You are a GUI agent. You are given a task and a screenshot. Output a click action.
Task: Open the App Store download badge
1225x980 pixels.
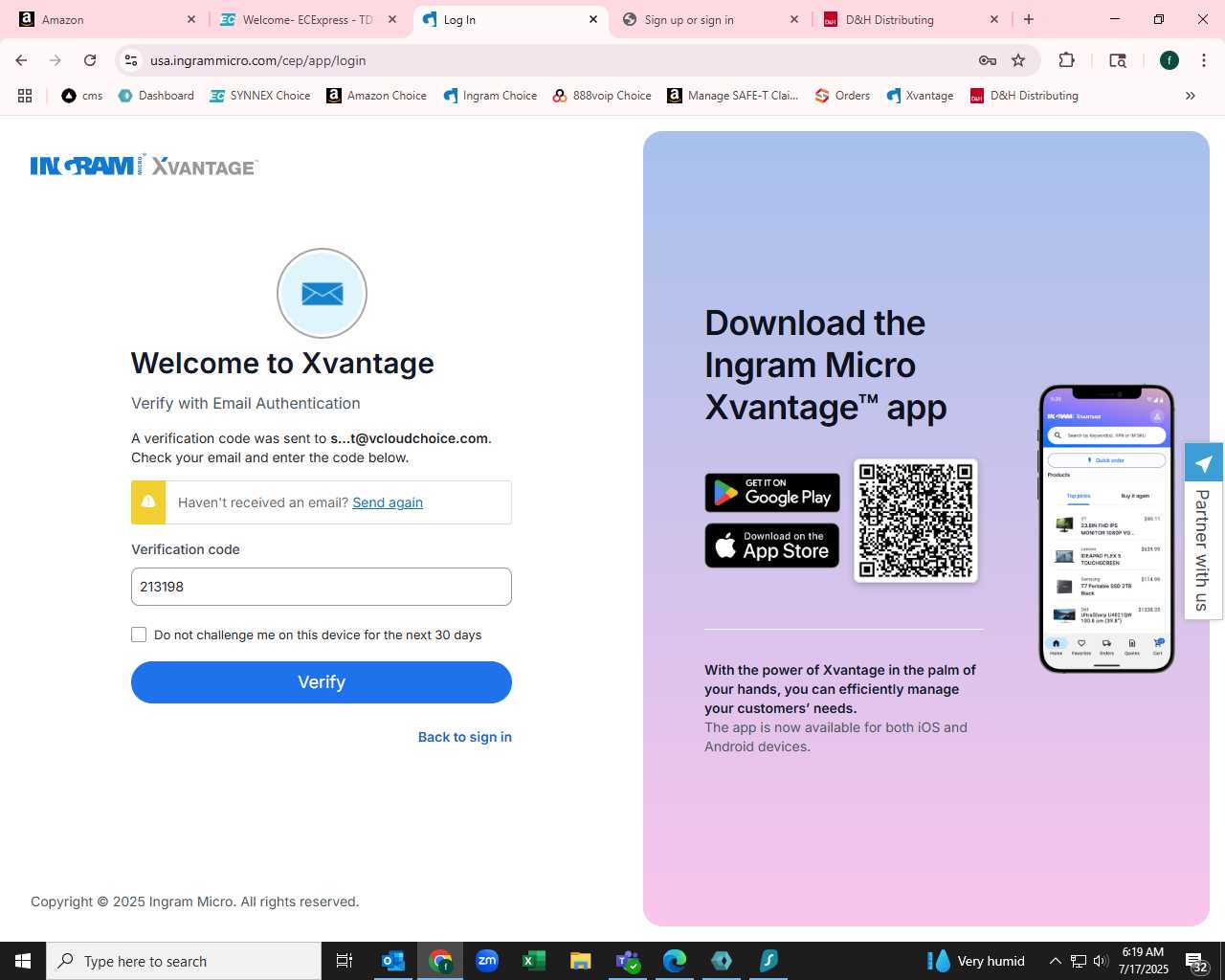(x=772, y=546)
